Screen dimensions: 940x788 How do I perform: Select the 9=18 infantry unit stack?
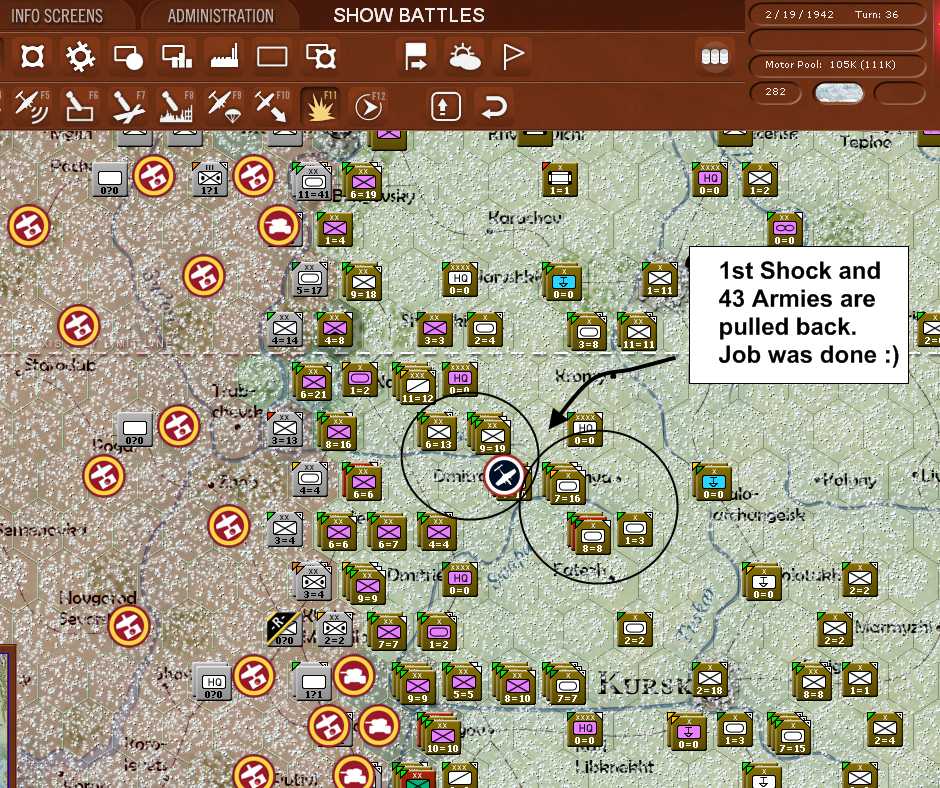point(363,282)
